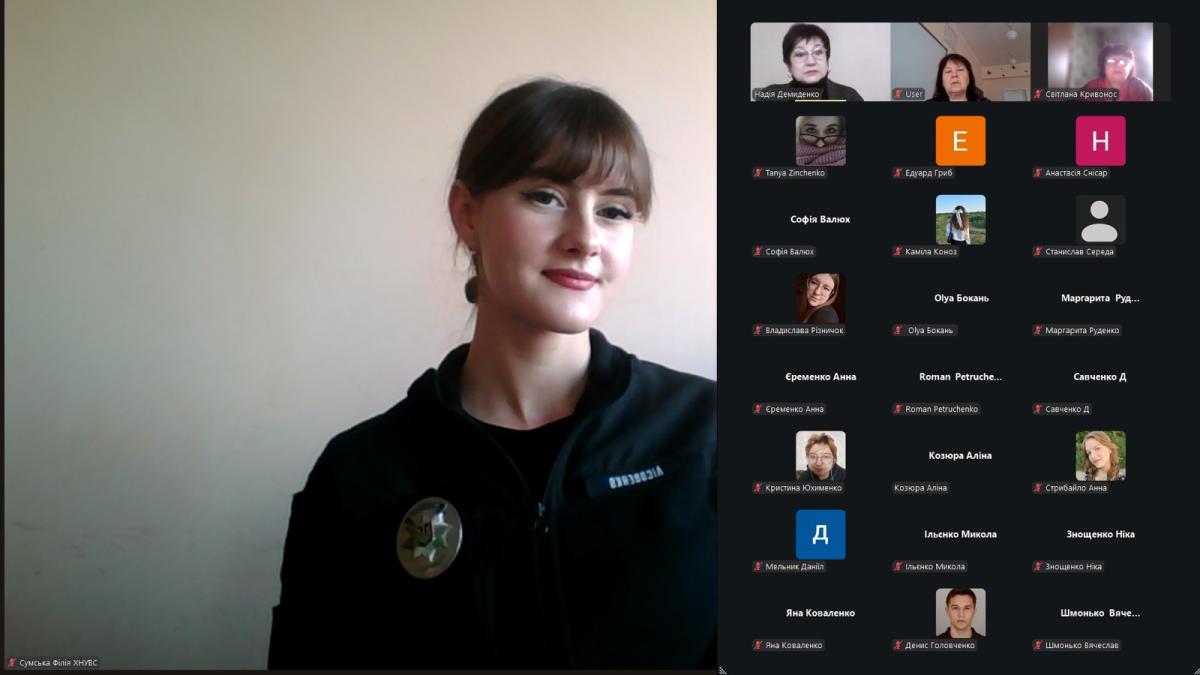Click the 'Світлана Кривонос' name label

[x=1081, y=94]
